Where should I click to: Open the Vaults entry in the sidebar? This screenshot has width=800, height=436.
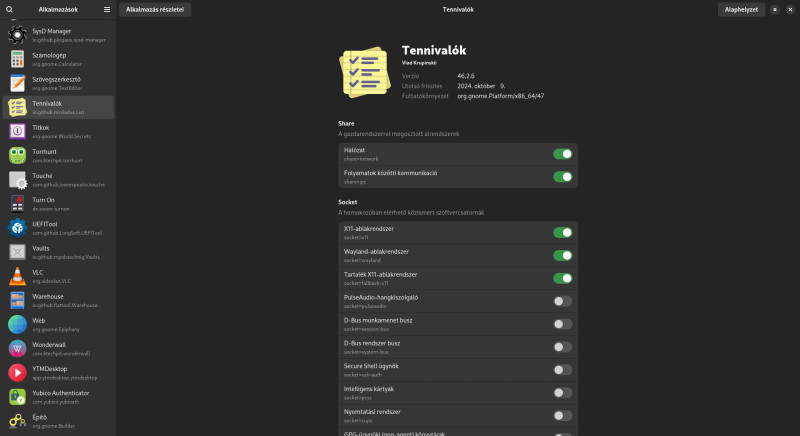pos(59,252)
